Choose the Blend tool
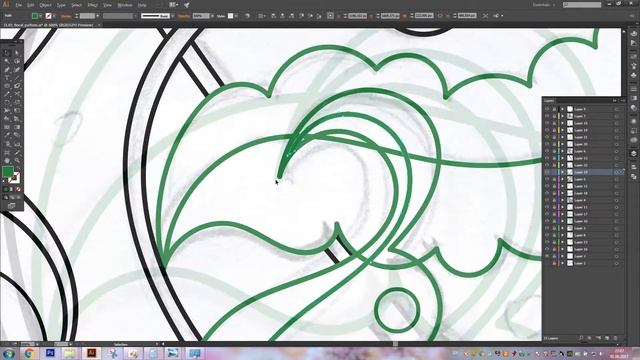 coord(17,135)
